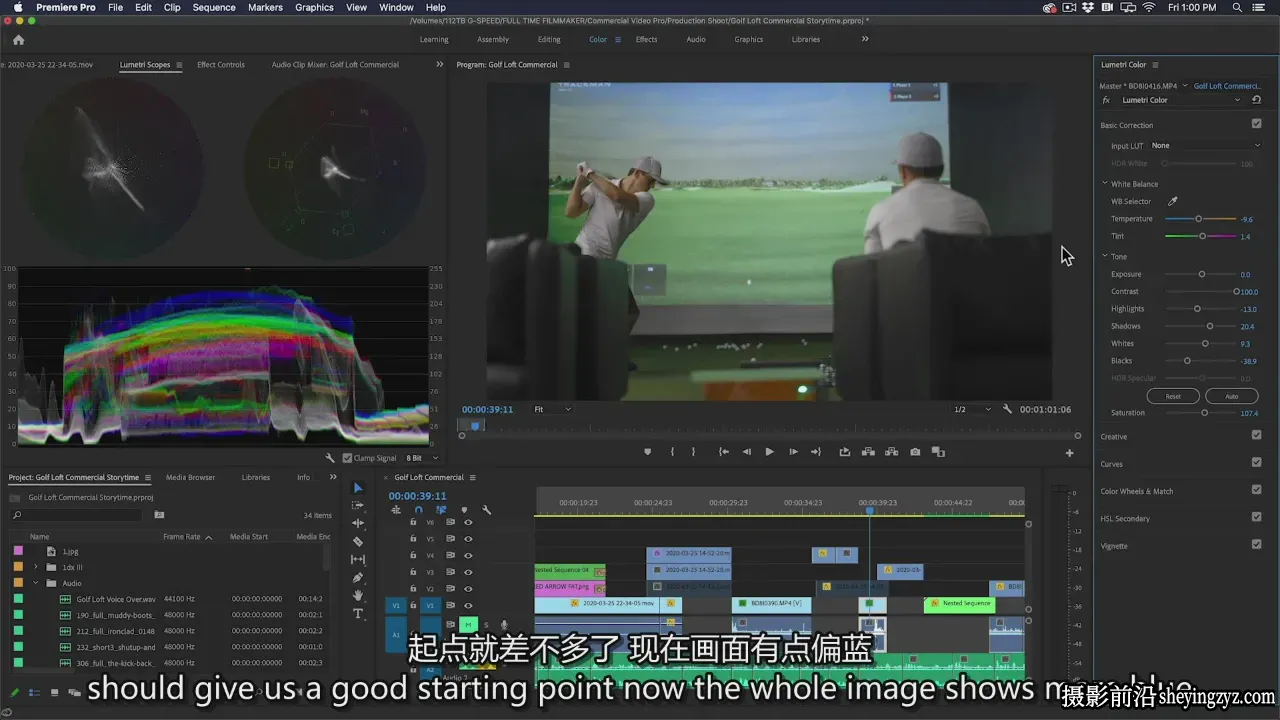Go to Home screen icon
The width and height of the screenshot is (1280, 720).
18,40
